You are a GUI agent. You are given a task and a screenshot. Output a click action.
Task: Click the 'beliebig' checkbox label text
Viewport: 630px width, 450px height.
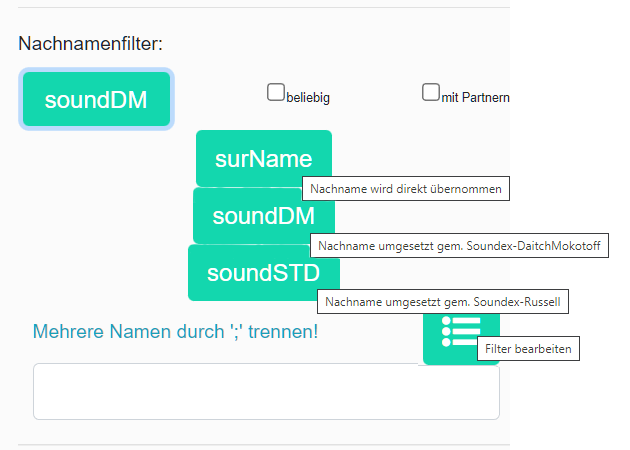click(308, 98)
